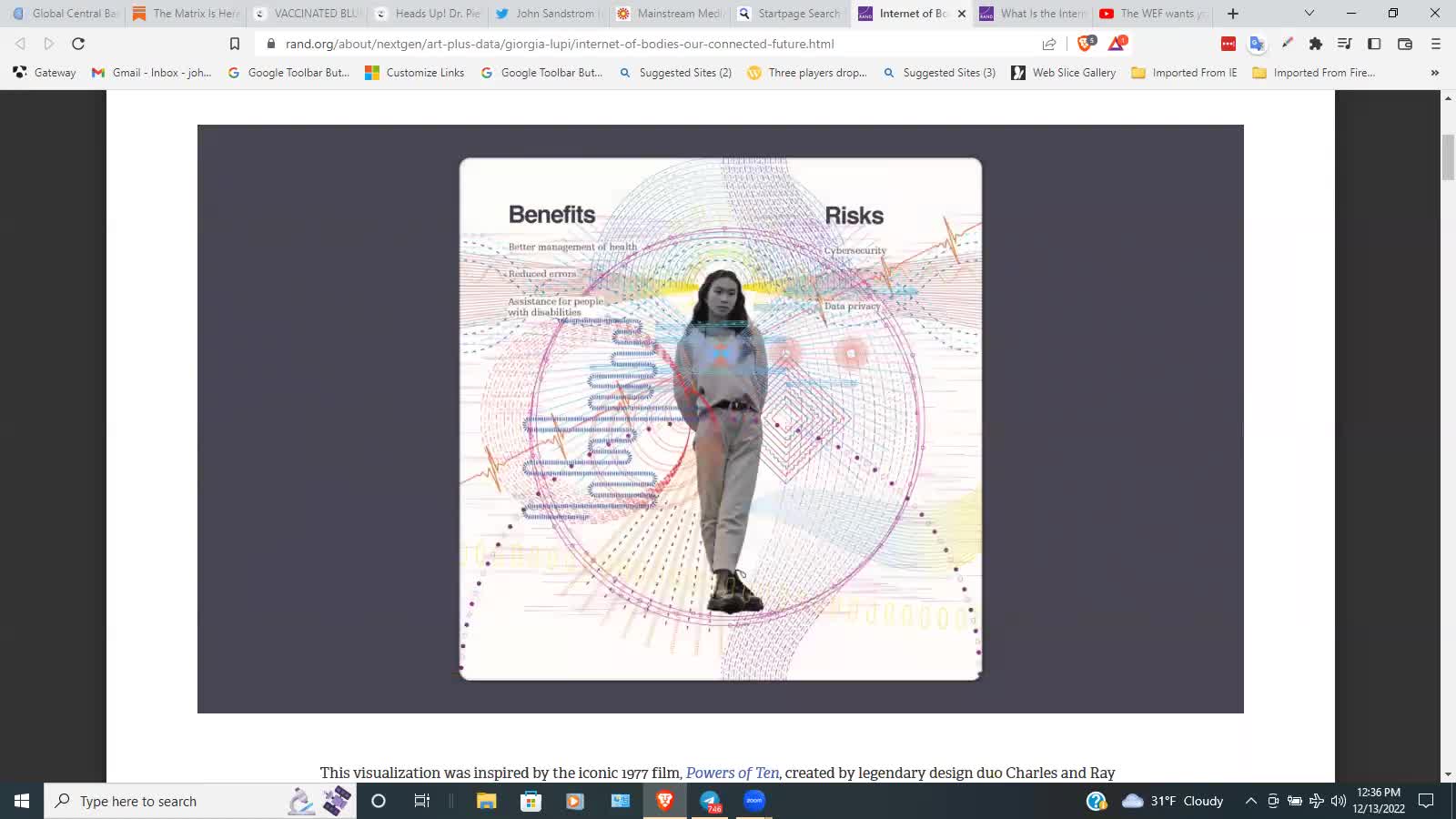The width and height of the screenshot is (1456, 819).
Task: Open the share page icon in address bar
Action: point(1049,44)
